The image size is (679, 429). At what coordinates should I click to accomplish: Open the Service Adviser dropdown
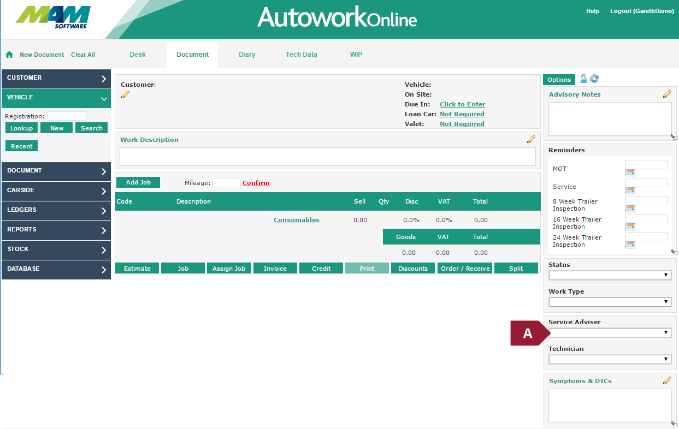608,332
